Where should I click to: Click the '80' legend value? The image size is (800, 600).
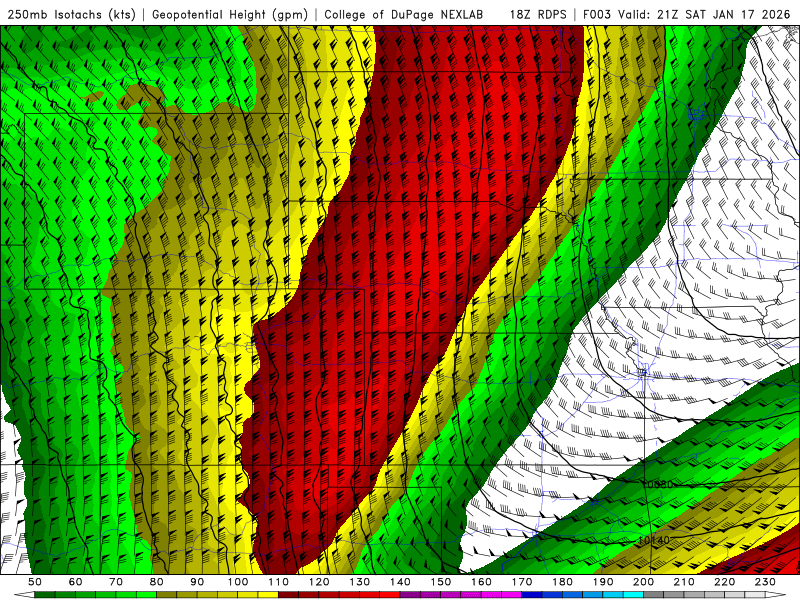pyautogui.click(x=157, y=582)
